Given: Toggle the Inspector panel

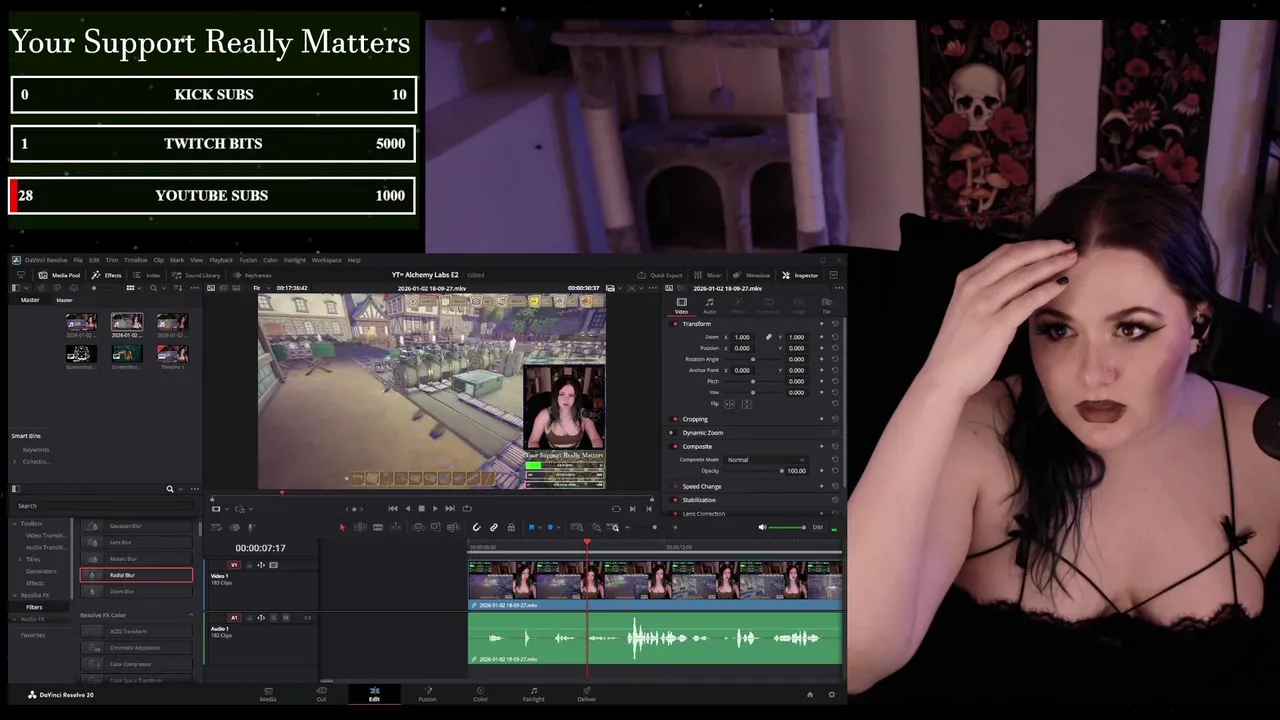Looking at the screenshot, I should 800,275.
